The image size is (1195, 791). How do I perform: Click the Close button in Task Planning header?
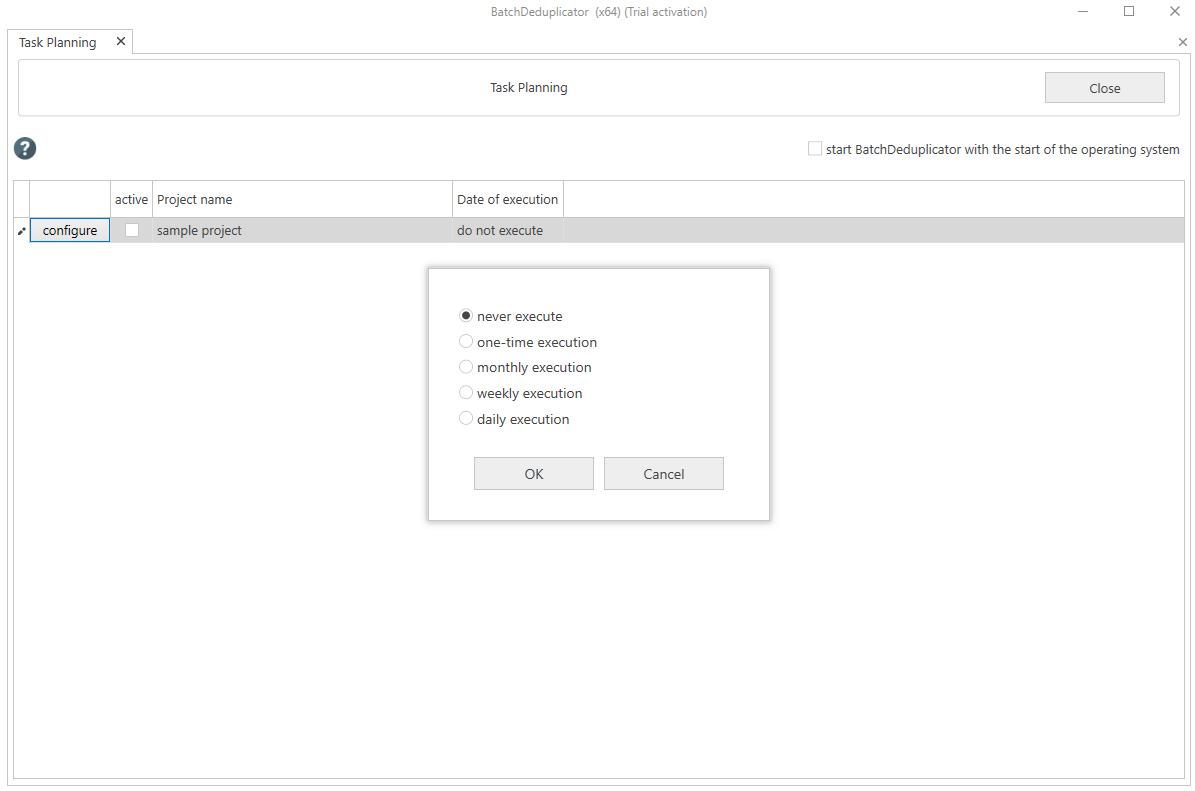tap(1104, 88)
